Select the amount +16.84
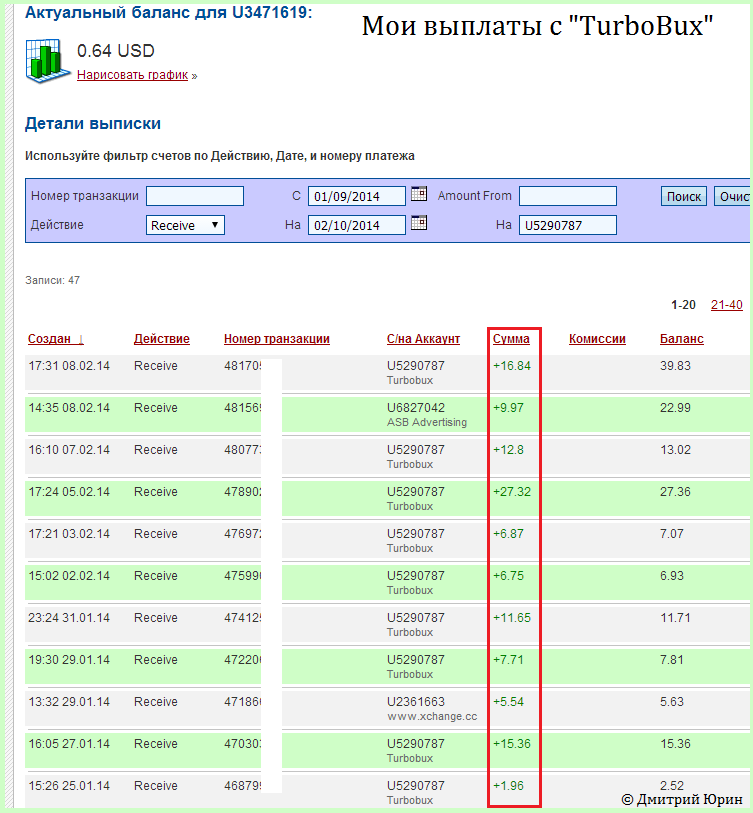 512,366
